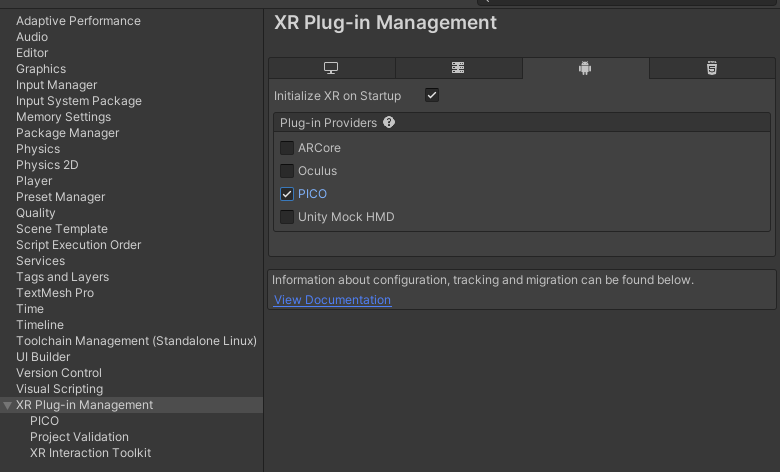The image size is (780, 472).
Task: Select the Physics category
Action: tap(38, 149)
